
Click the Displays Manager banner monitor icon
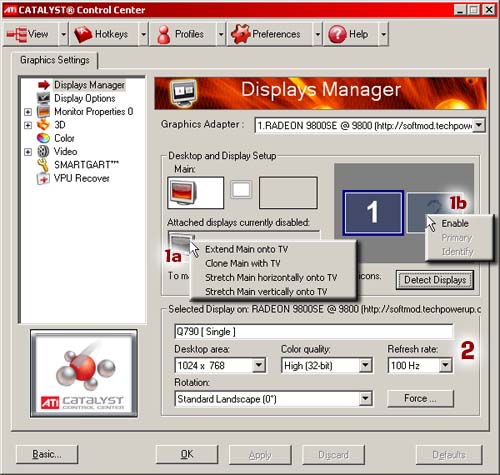183,93
